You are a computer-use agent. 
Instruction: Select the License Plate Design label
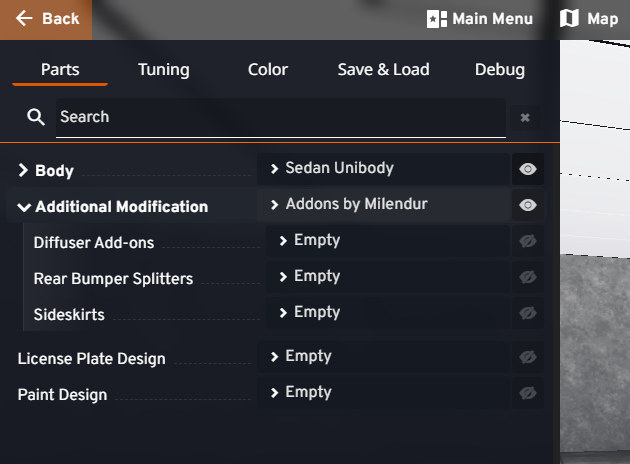[92, 359]
